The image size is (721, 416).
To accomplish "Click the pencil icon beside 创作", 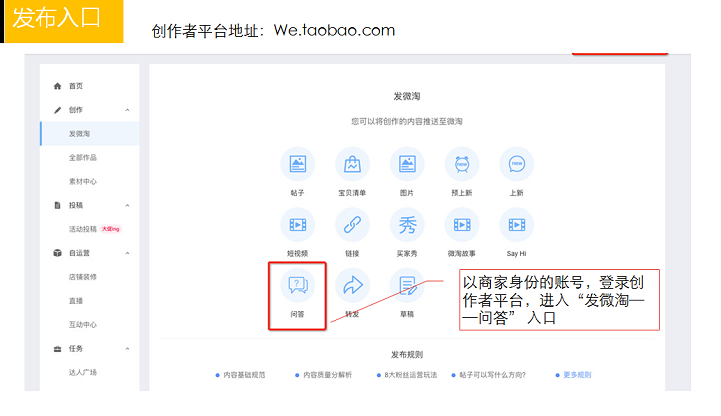I will pos(57,110).
